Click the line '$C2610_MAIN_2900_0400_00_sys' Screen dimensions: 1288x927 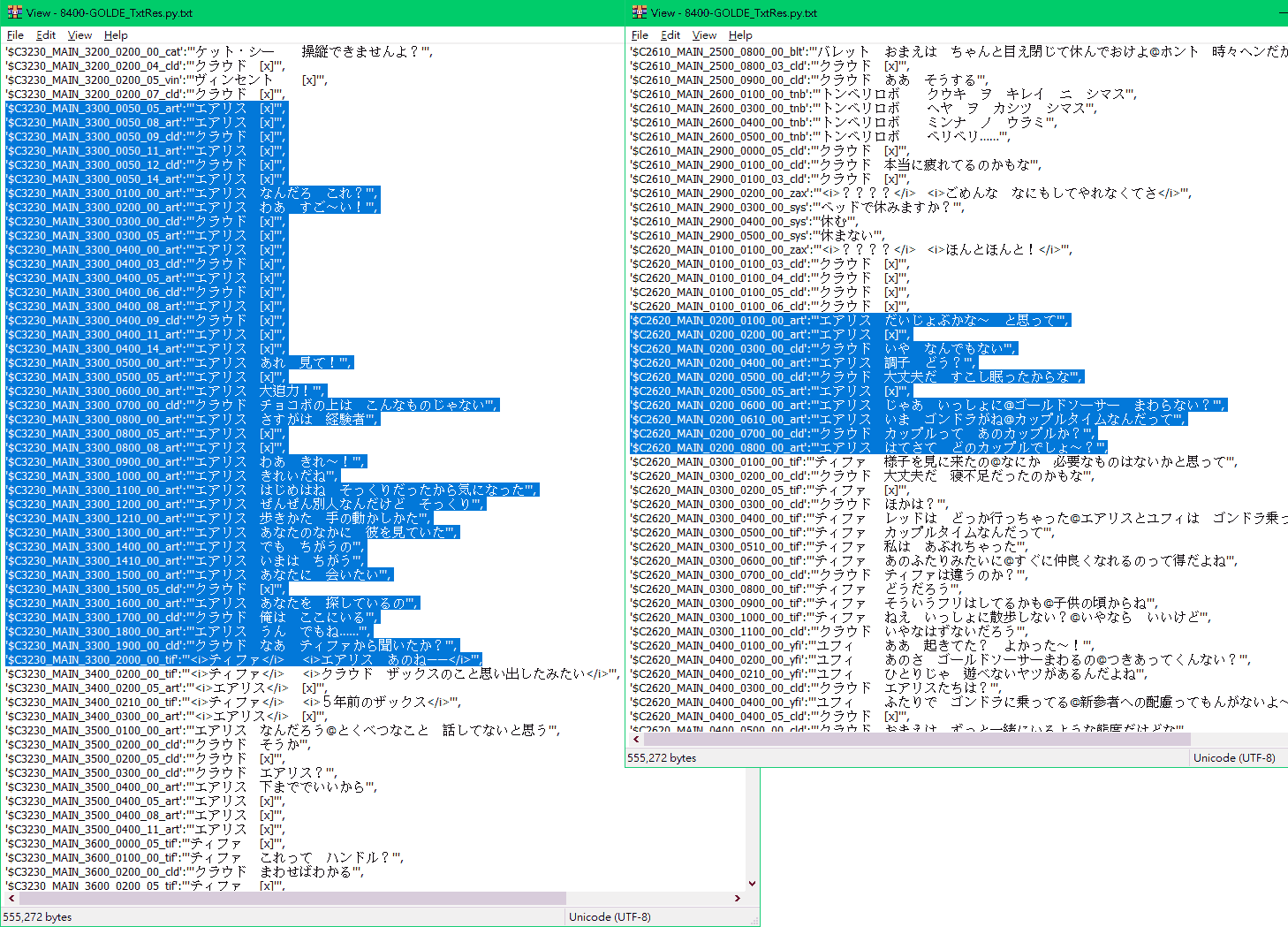click(744, 222)
